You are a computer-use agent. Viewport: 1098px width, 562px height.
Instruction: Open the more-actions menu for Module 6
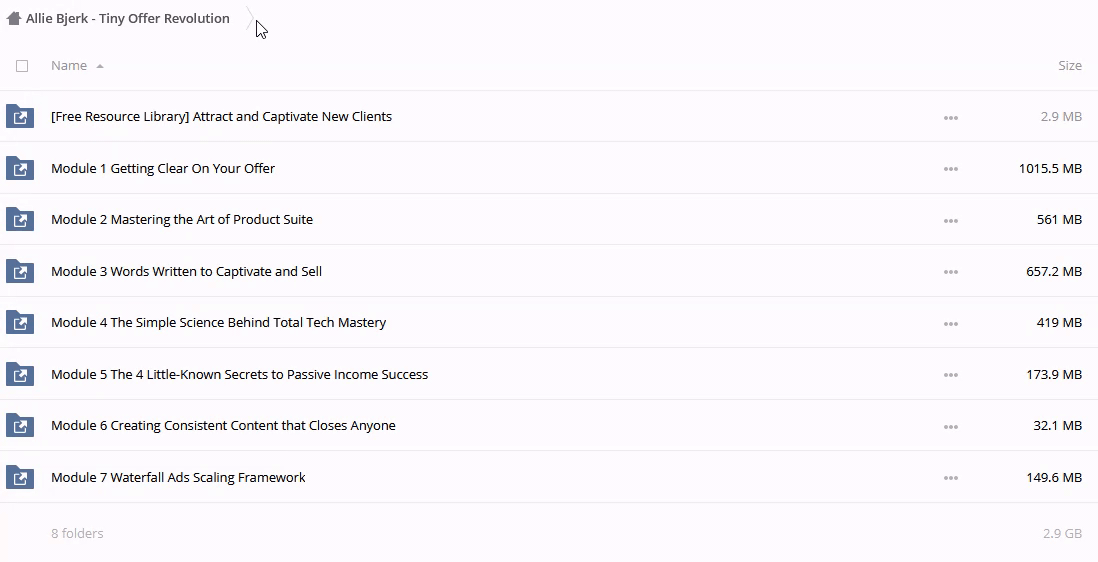tap(950, 426)
